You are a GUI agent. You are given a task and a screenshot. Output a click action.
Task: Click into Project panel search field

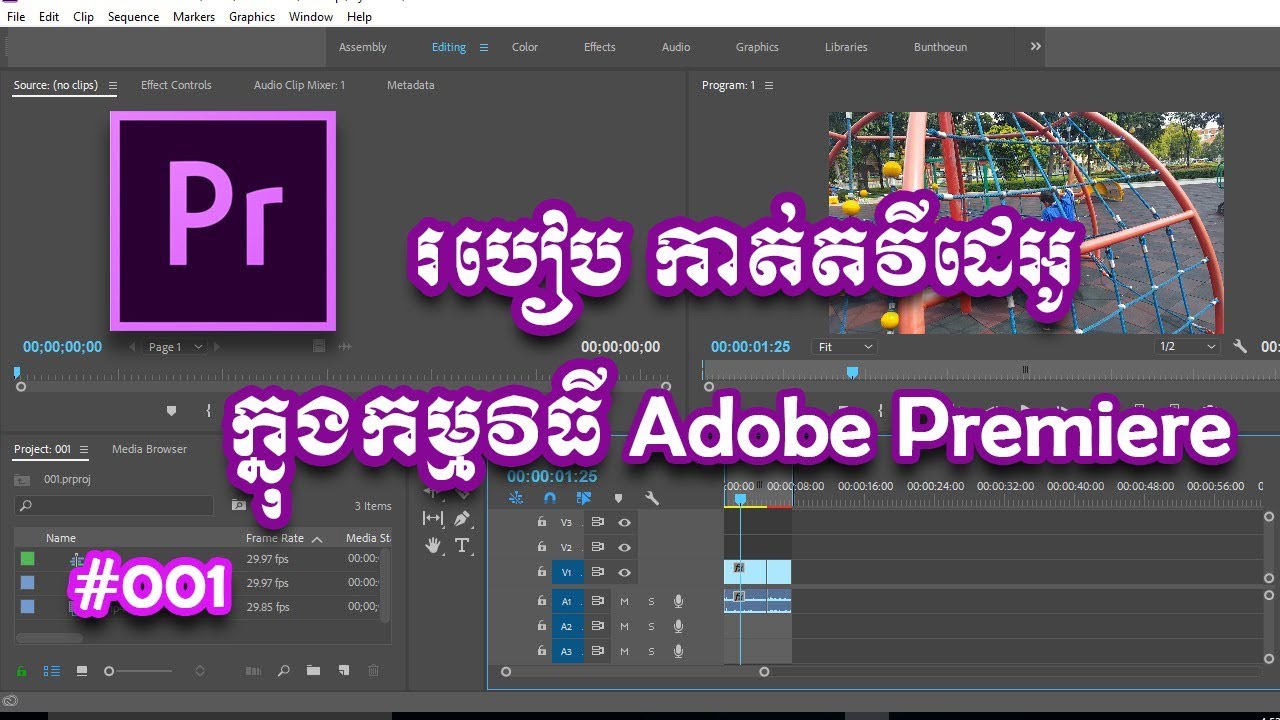click(114, 506)
